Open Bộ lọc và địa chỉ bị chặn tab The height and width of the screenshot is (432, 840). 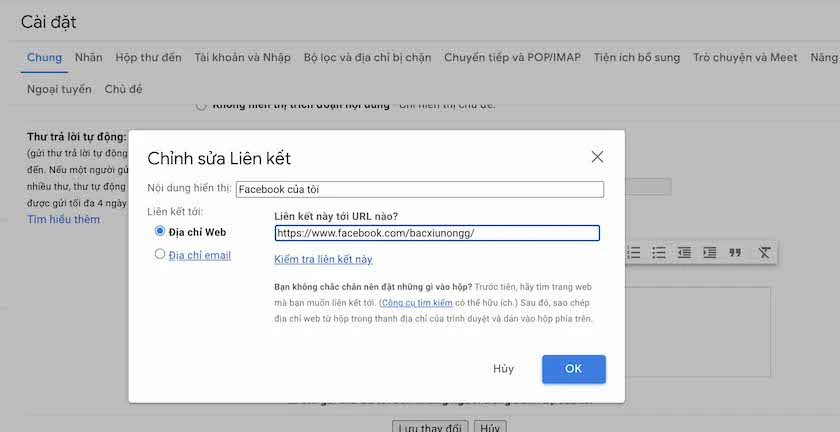point(368,57)
